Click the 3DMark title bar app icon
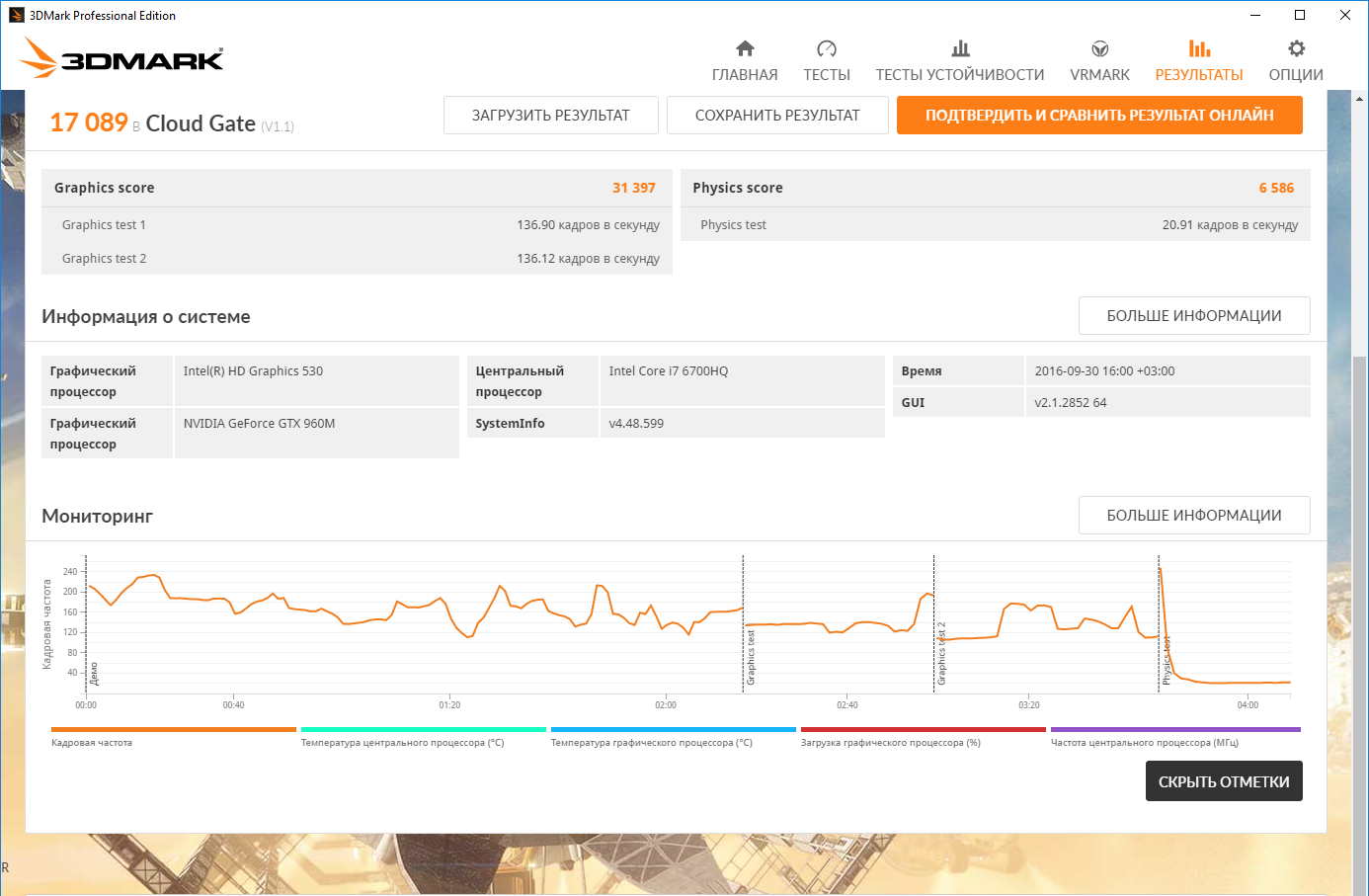Screen dimensions: 1369x896 [16, 15]
